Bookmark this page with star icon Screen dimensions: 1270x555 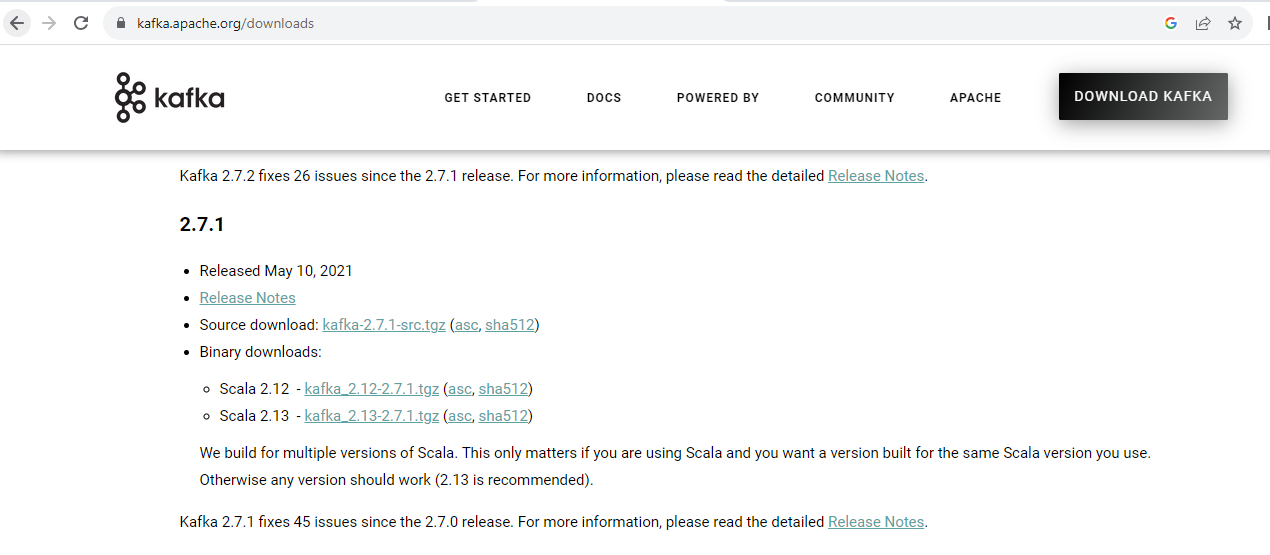point(1235,23)
